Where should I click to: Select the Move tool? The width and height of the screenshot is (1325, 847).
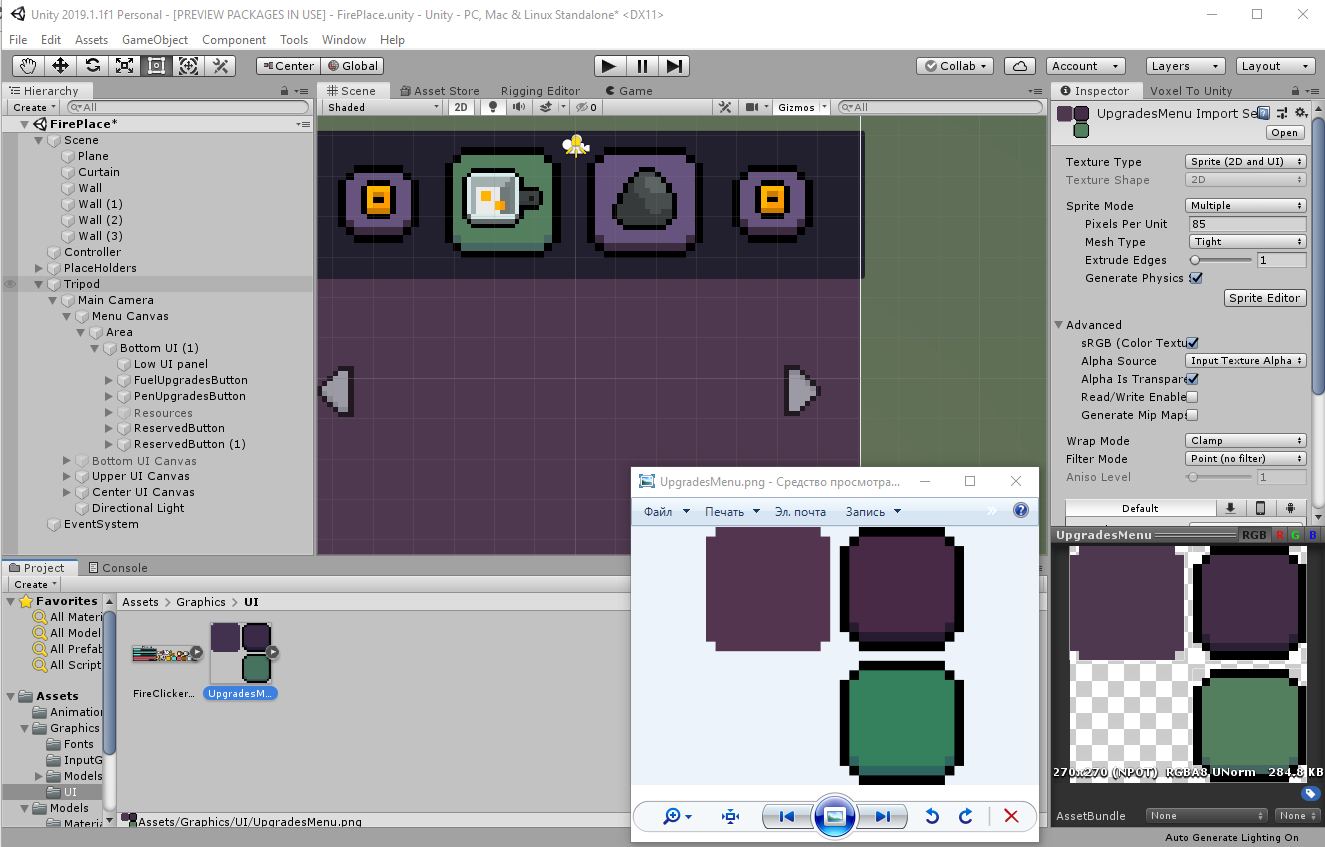(61, 66)
